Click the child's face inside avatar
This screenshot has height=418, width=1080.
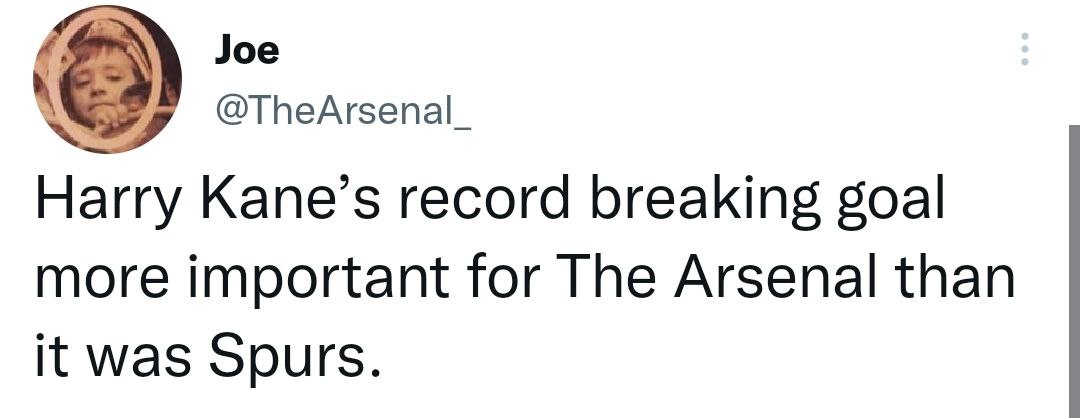tap(95, 85)
